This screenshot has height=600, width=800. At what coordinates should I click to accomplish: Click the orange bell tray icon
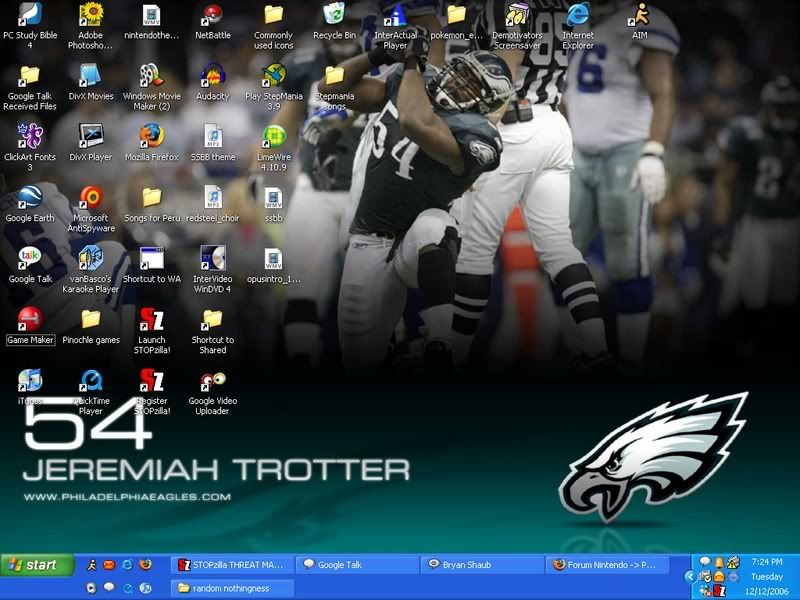coord(719,562)
